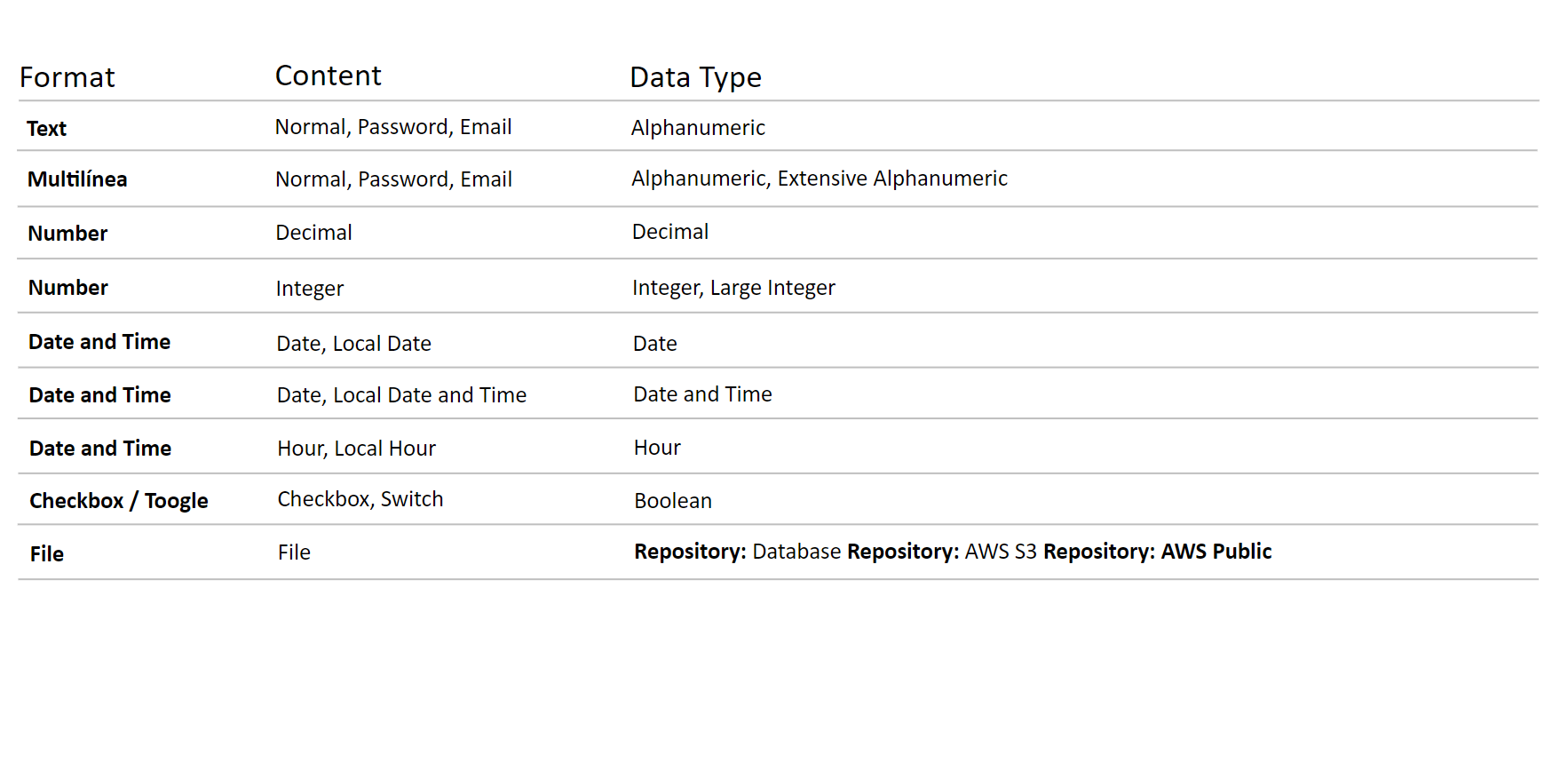Click the Integer, Large Integer cell
This screenshot has width=1568, height=763.
[733, 288]
